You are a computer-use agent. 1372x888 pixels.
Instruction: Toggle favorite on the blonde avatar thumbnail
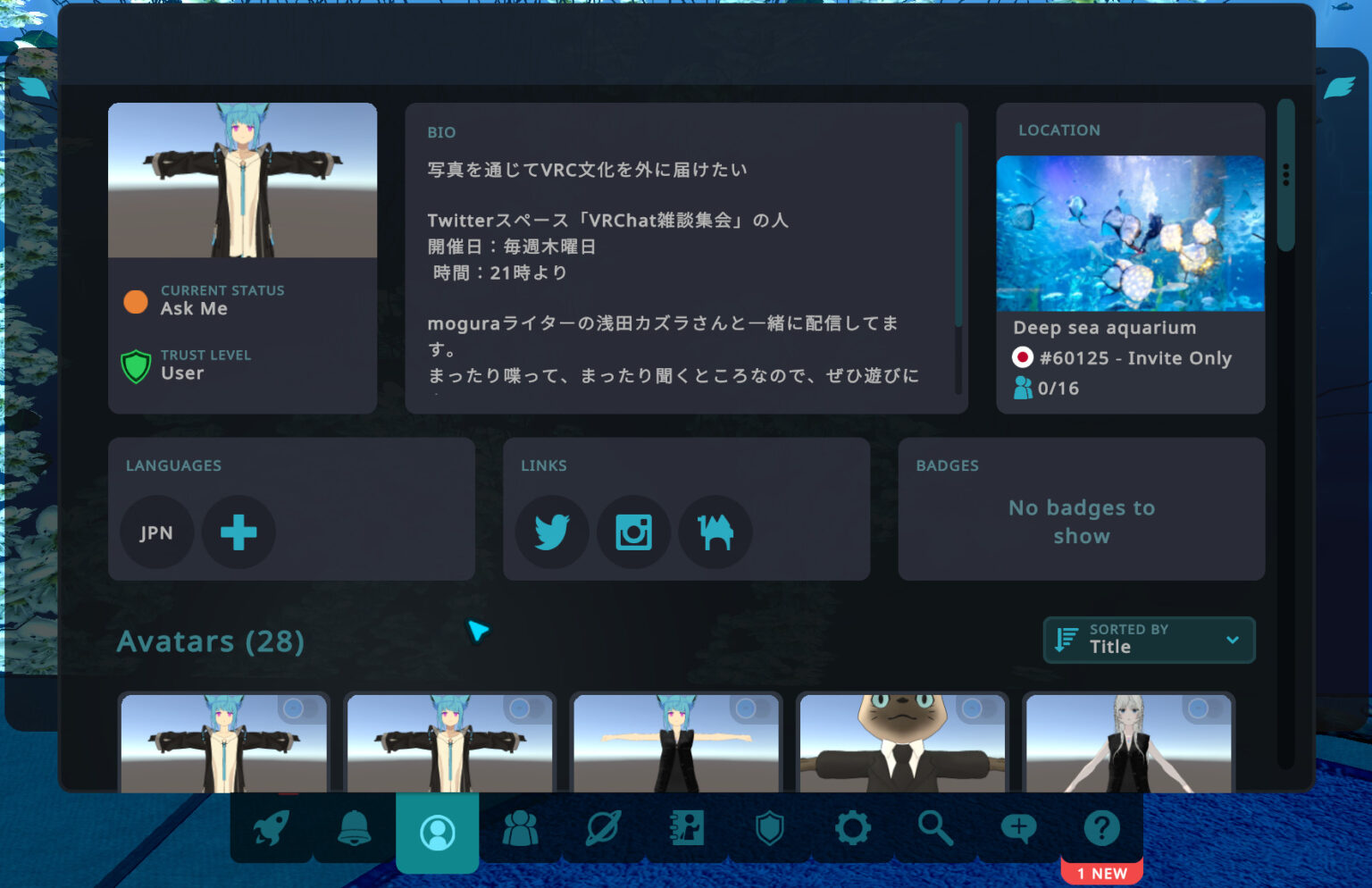[1199, 709]
